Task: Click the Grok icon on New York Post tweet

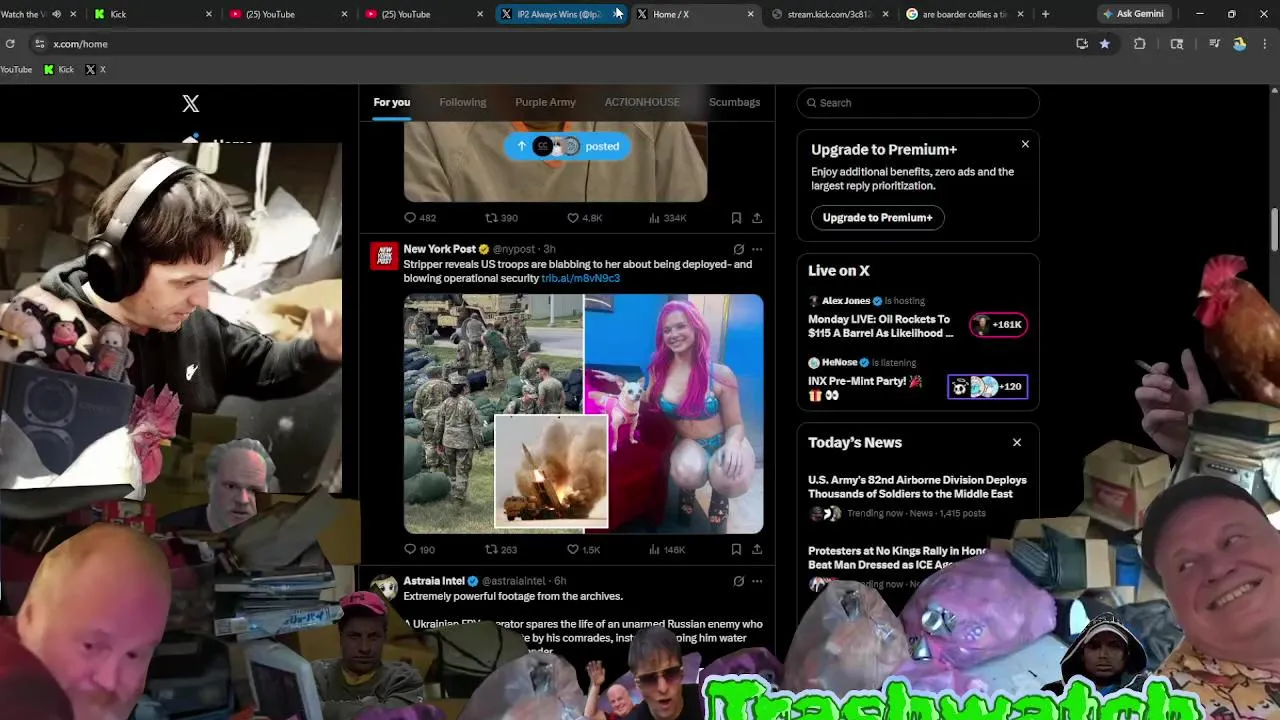Action: (x=738, y=249)
